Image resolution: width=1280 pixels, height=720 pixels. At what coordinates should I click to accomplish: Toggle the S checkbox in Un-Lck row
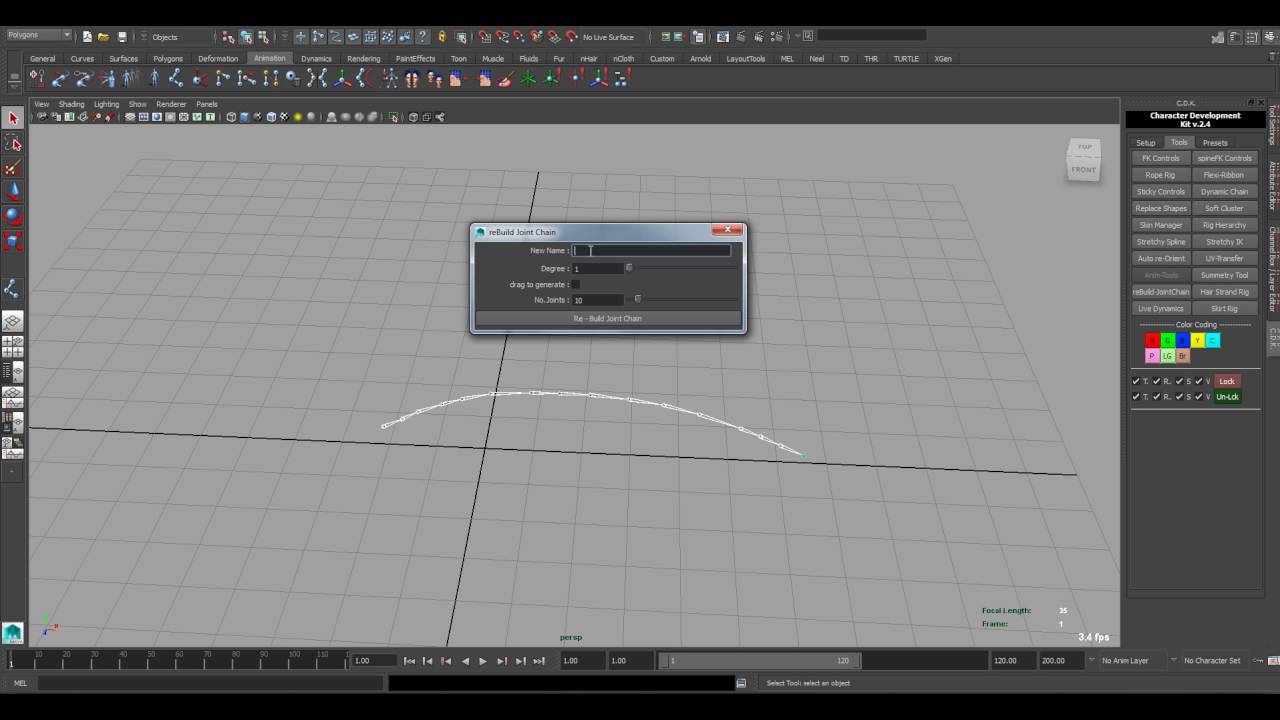click(1179, 397)
